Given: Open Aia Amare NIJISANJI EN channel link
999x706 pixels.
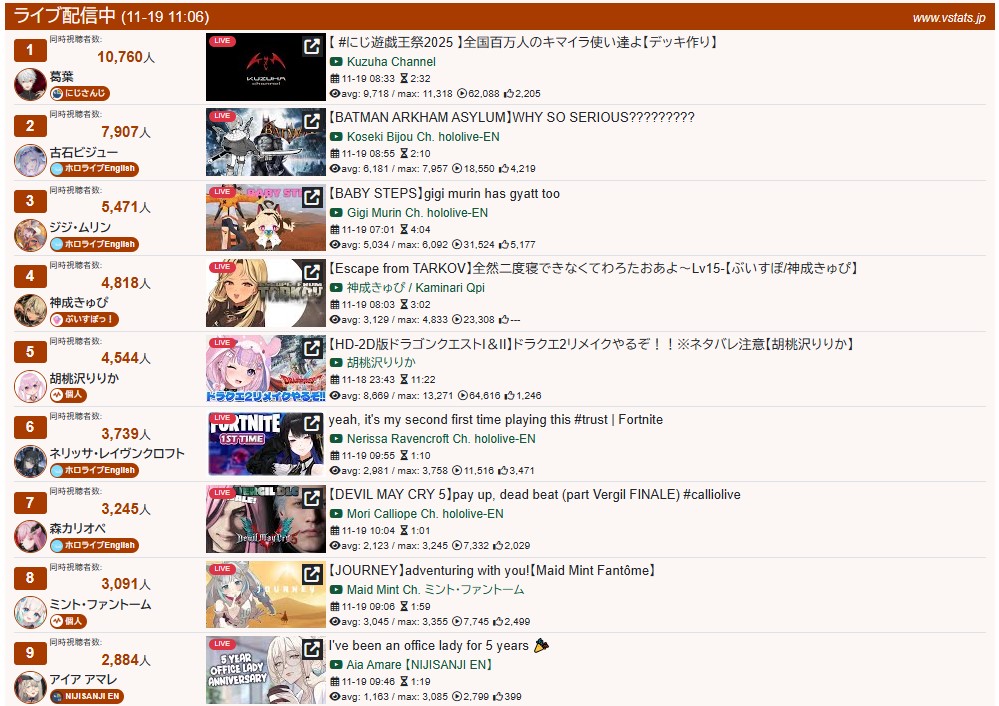Looking at the screenshot, I should coord(420,665).
